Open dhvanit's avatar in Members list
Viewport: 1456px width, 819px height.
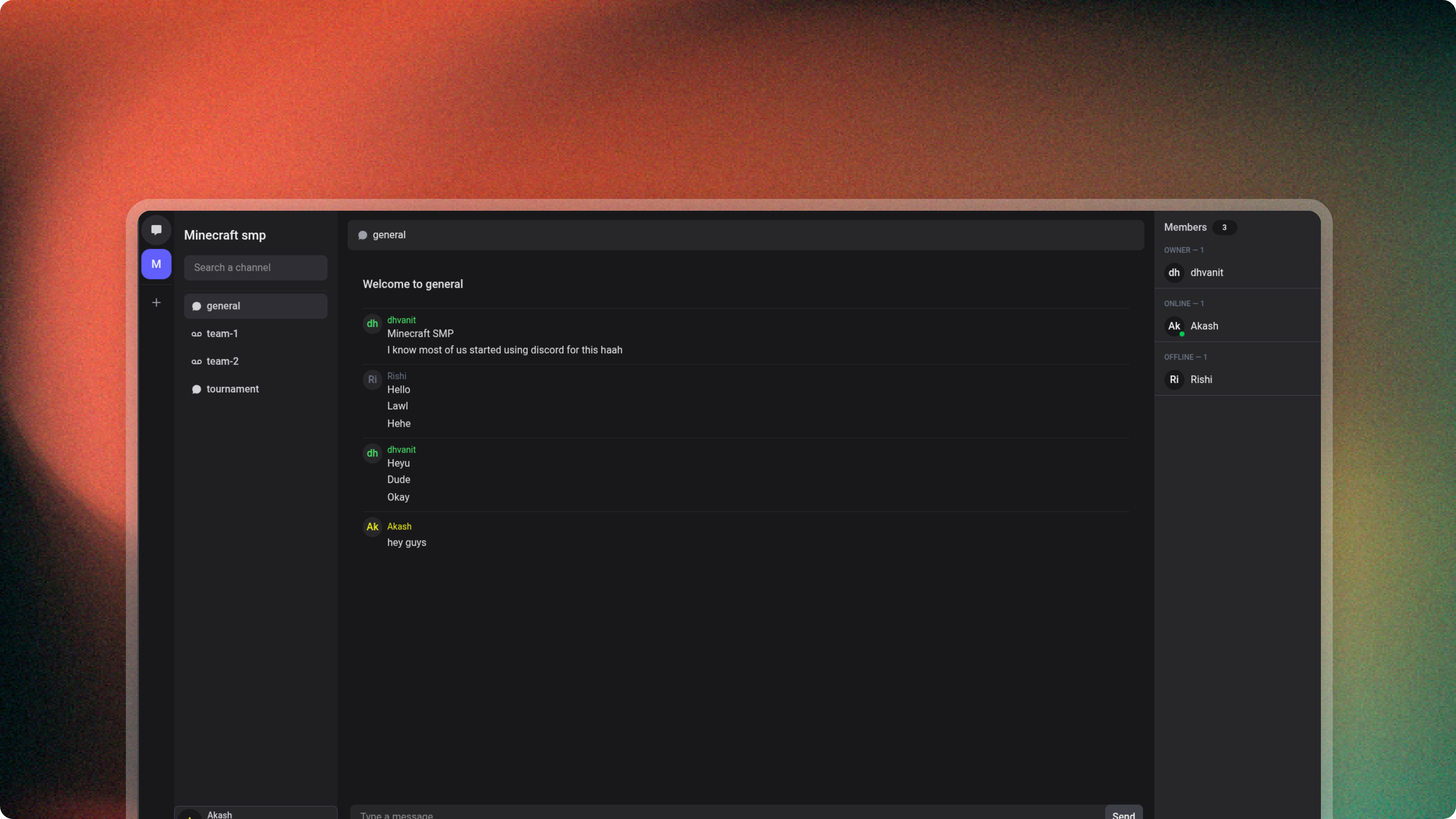tap(1174, 273)
